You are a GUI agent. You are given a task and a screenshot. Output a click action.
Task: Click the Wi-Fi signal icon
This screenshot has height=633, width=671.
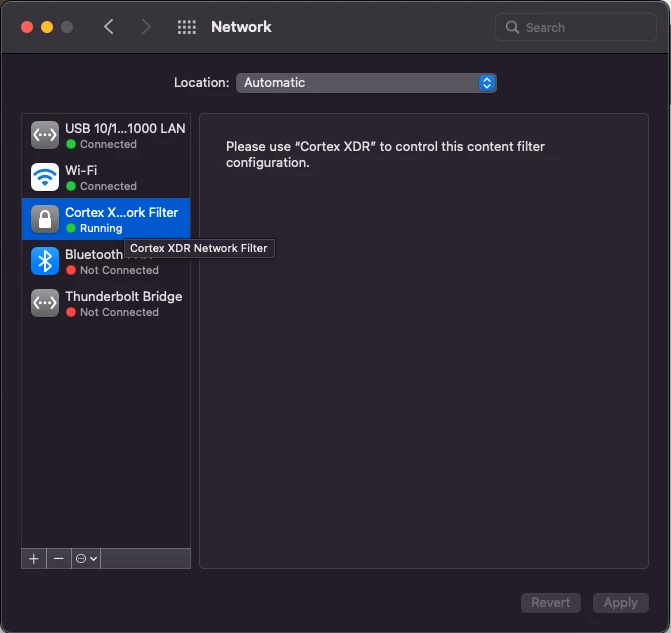[45, 177]
